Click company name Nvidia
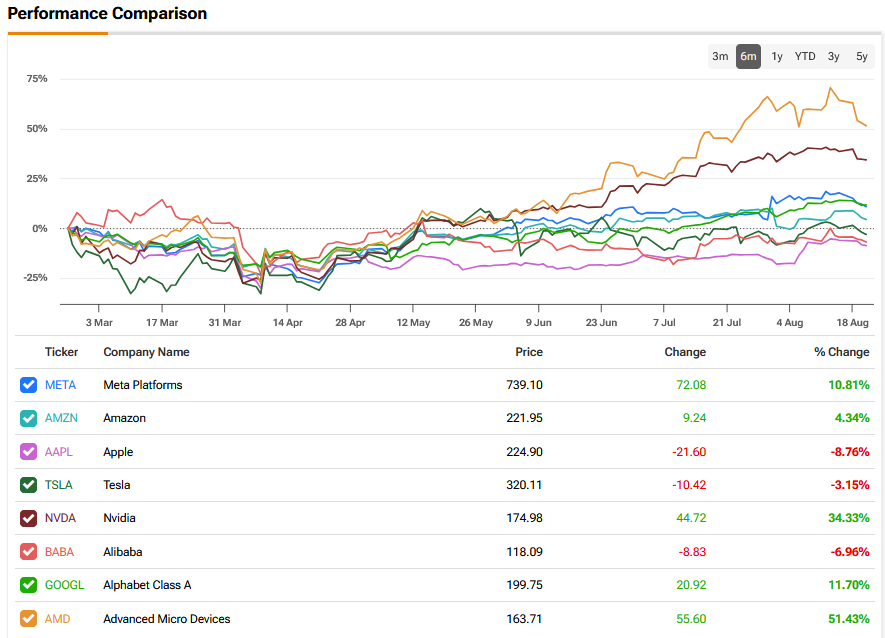 pyautogui.click(x=120, y=518)
